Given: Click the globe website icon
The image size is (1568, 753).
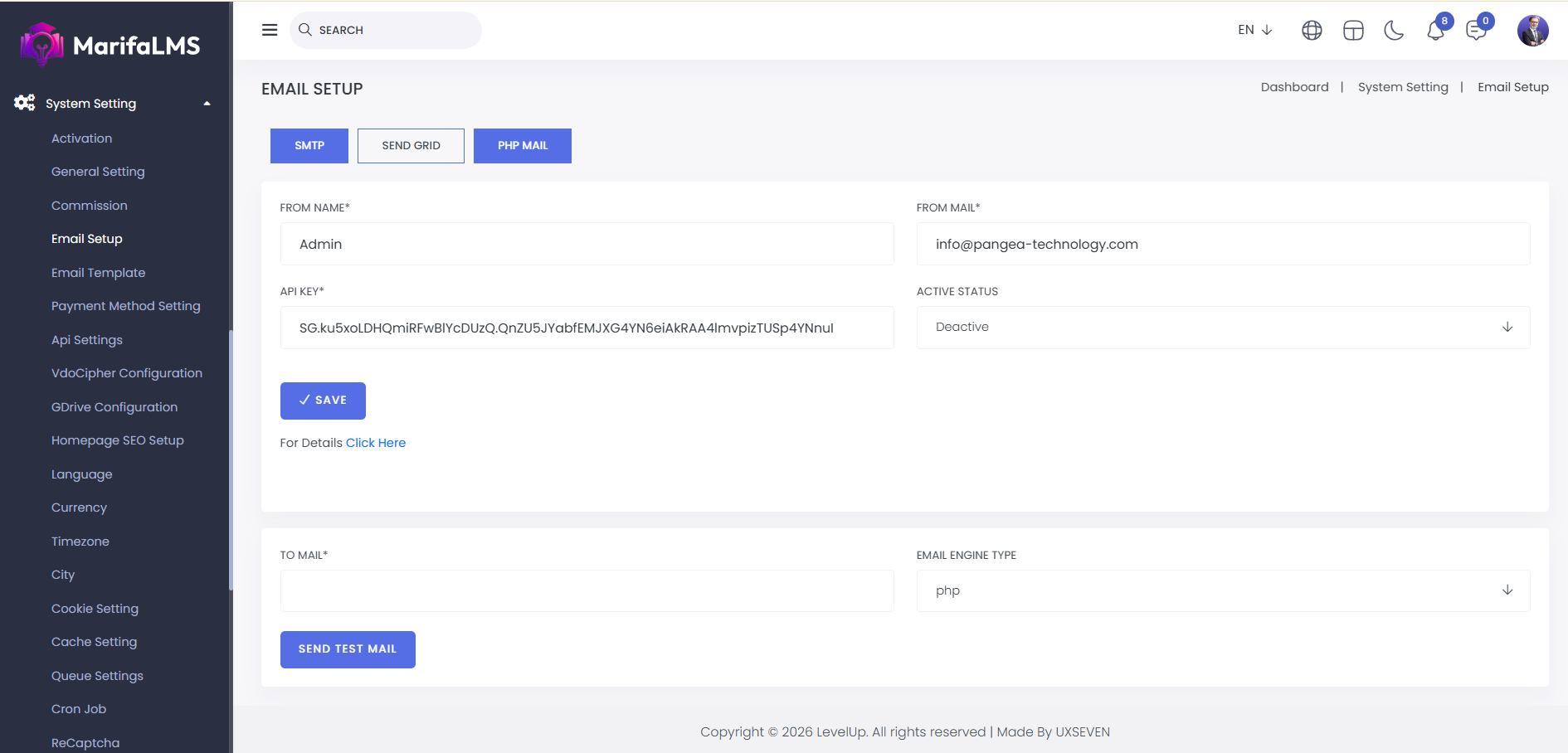Looking at the screenshot, I should click(1312, 31).
